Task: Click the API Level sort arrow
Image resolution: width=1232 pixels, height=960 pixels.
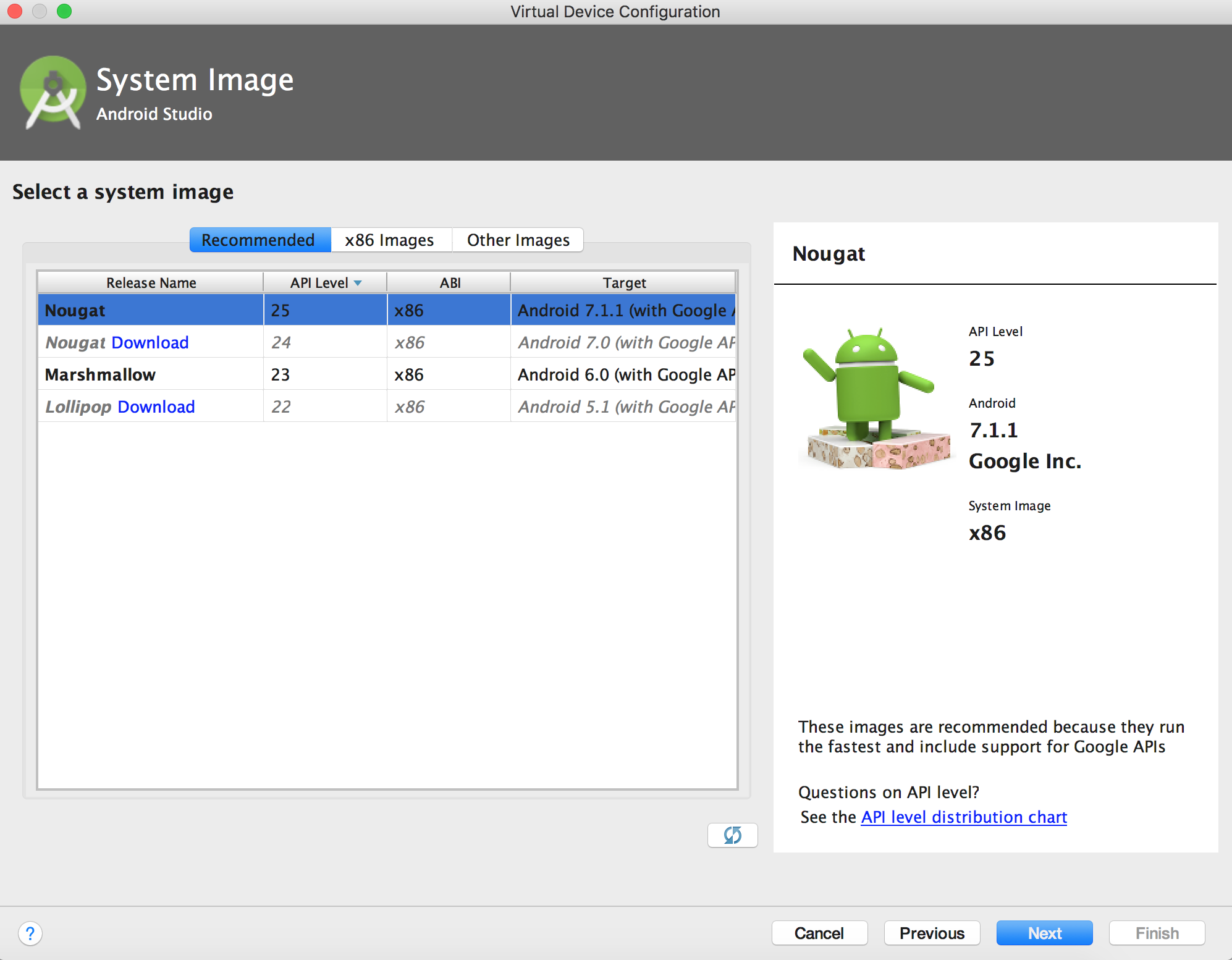Action: pyautogui.click(x=359, y=282)
